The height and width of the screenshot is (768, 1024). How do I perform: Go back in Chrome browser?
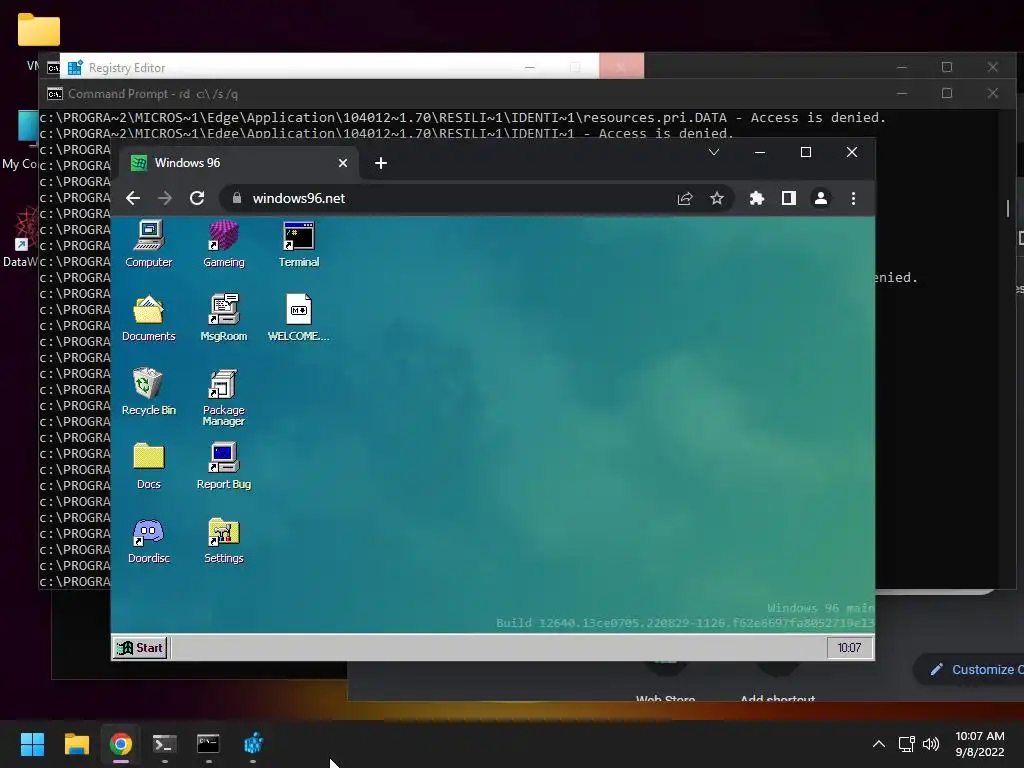133,199
